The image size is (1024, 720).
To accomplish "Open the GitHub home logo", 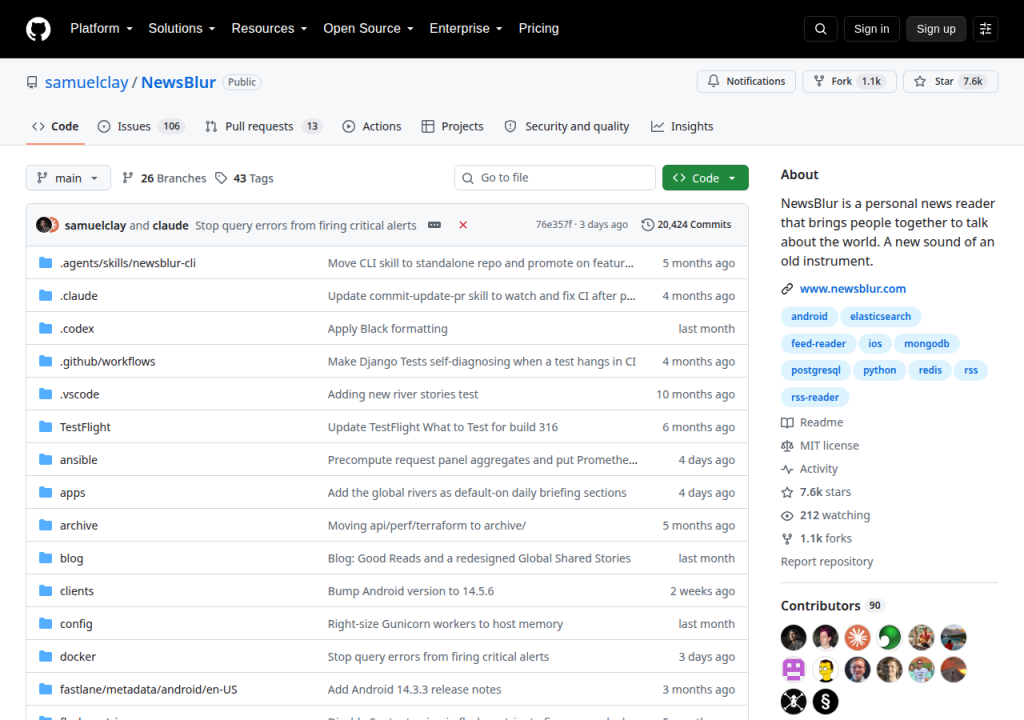I will coord(38,29).
